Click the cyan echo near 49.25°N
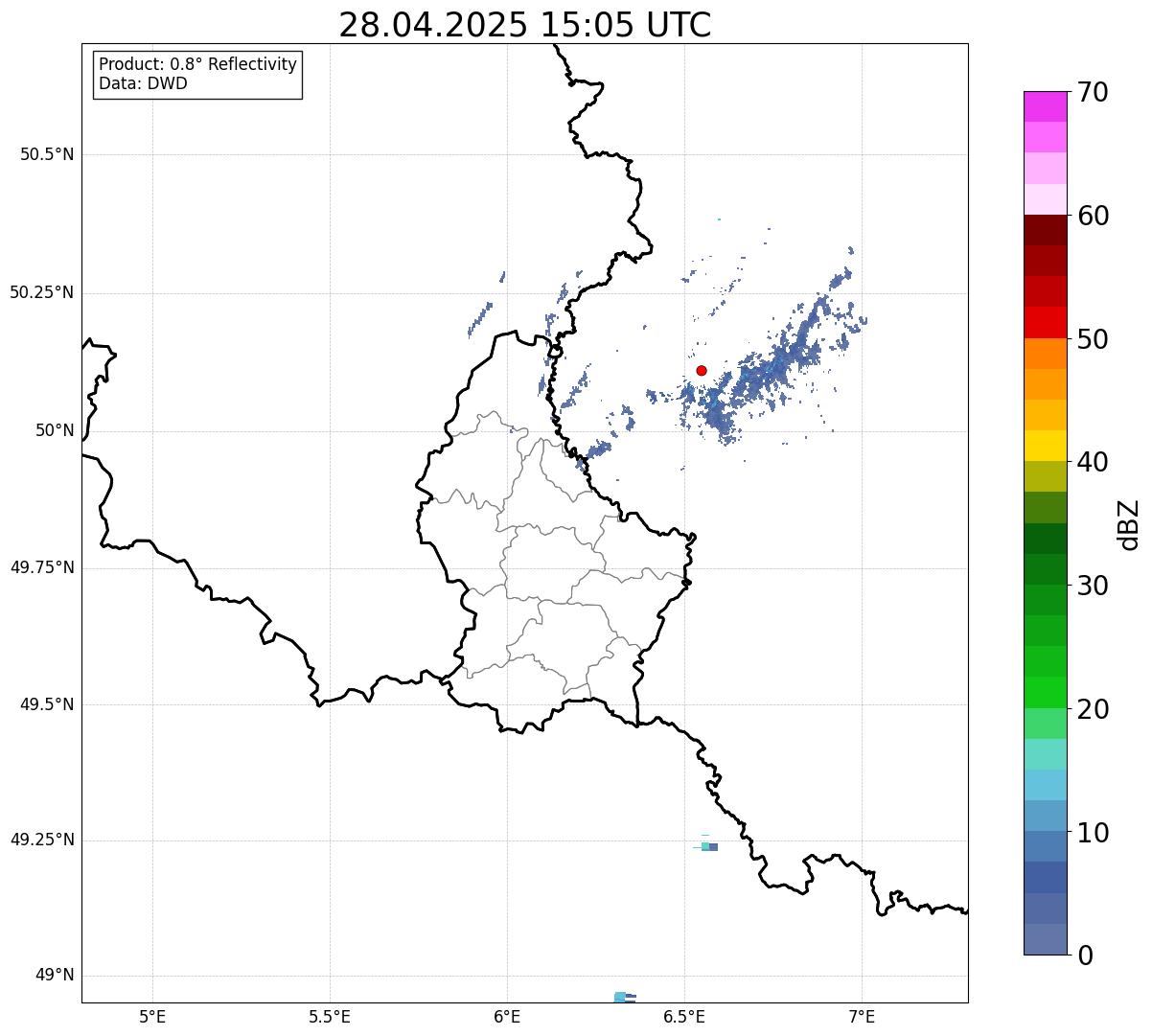Viewport: 1152px width, 1036px height. [706, 846]
